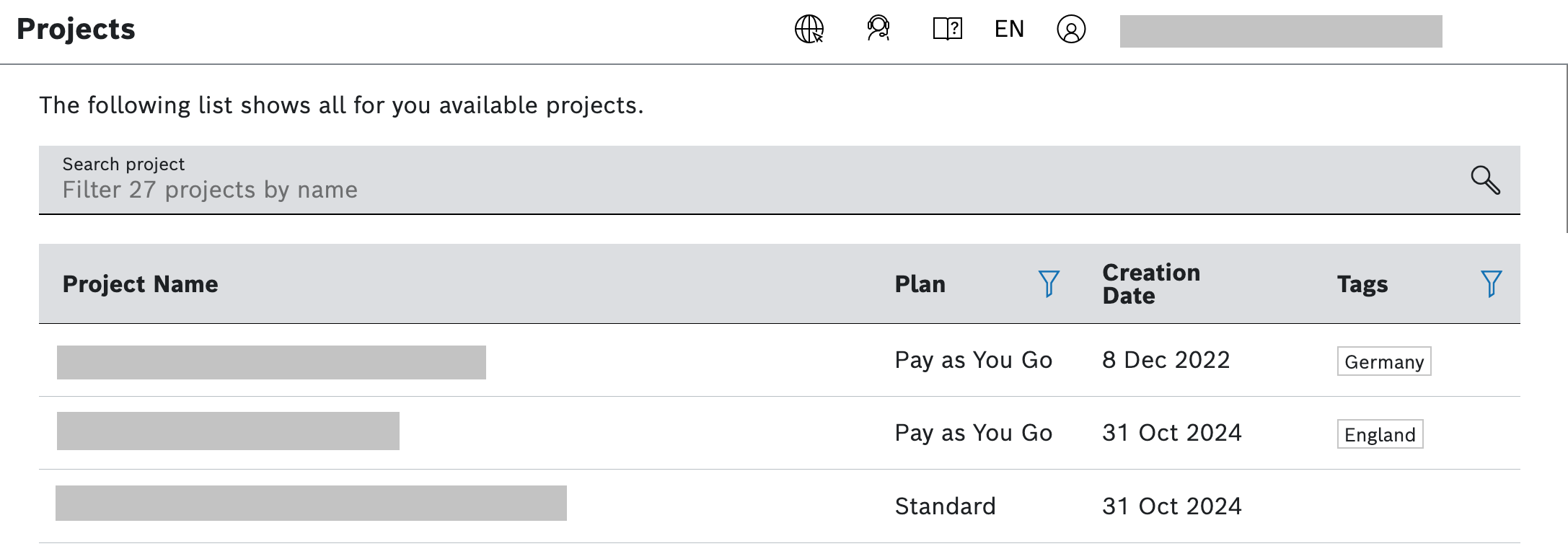Open the help documentation book icon
The image size is (1568, 554).
click(x=947, y=29)
